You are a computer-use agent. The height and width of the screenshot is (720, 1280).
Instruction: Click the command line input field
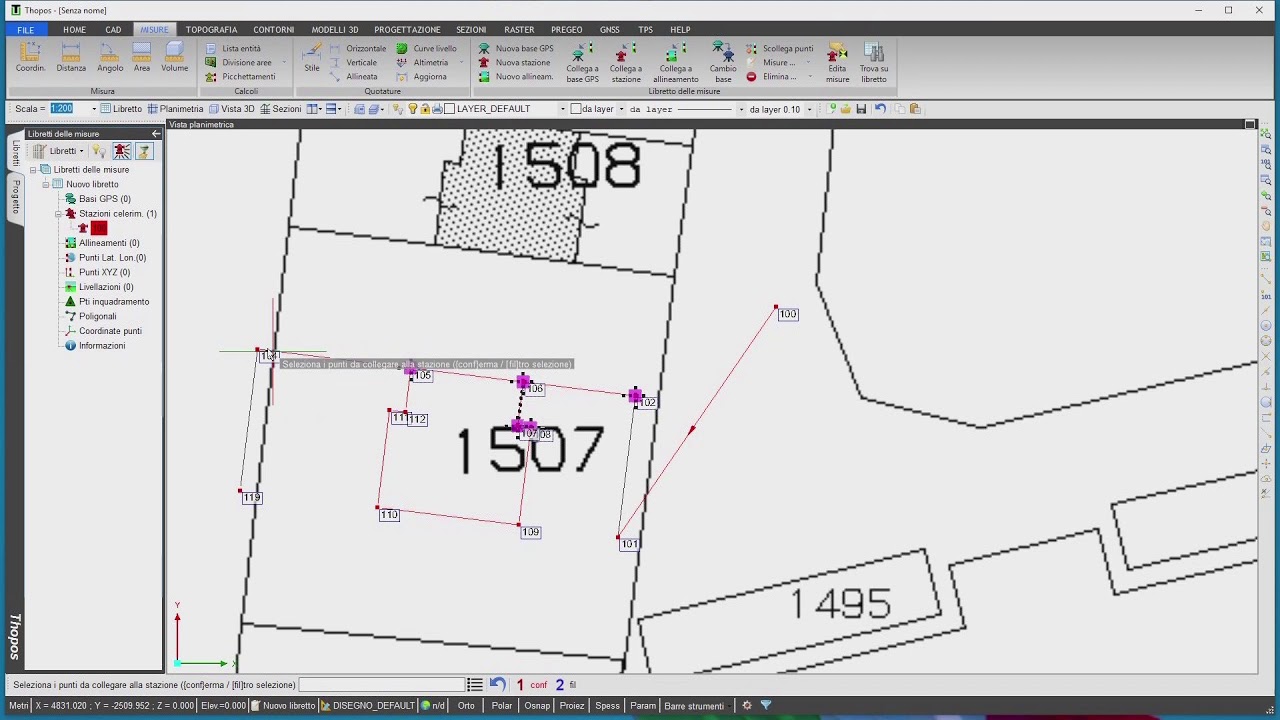pyautogui.click(x=382, y=685)
